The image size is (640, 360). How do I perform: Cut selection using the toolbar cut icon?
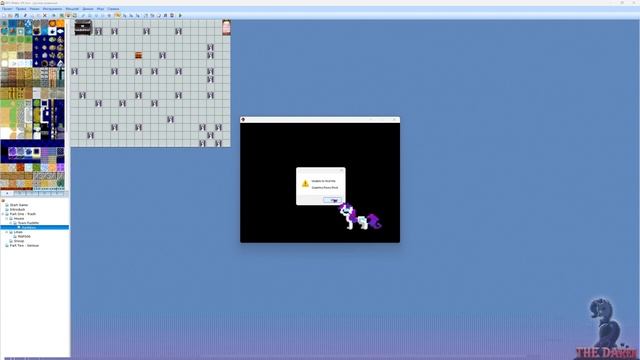25,16
